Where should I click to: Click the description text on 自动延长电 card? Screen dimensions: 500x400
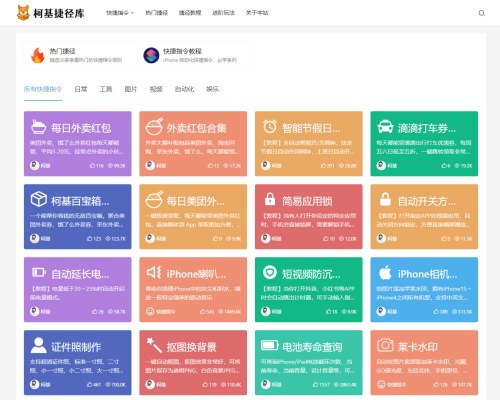(77, 293)
